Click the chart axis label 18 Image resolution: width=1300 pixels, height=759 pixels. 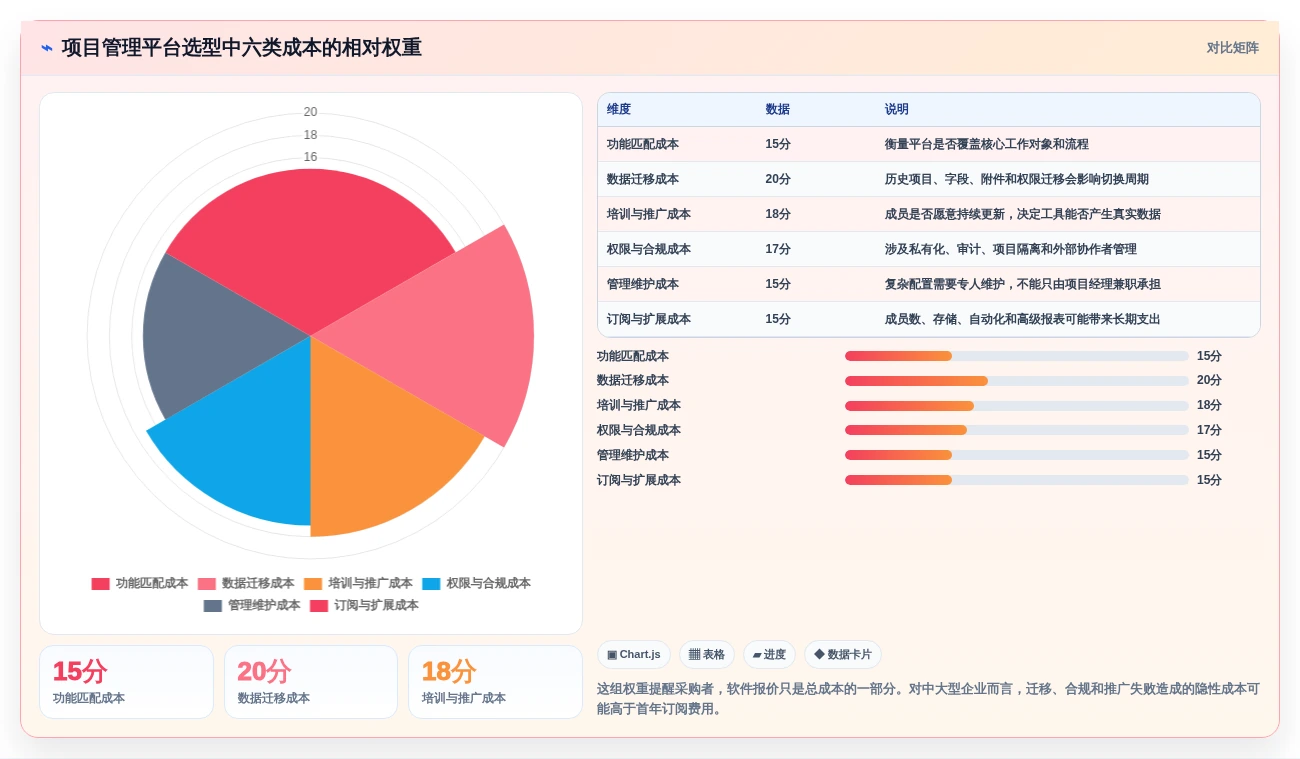point(311,135)
